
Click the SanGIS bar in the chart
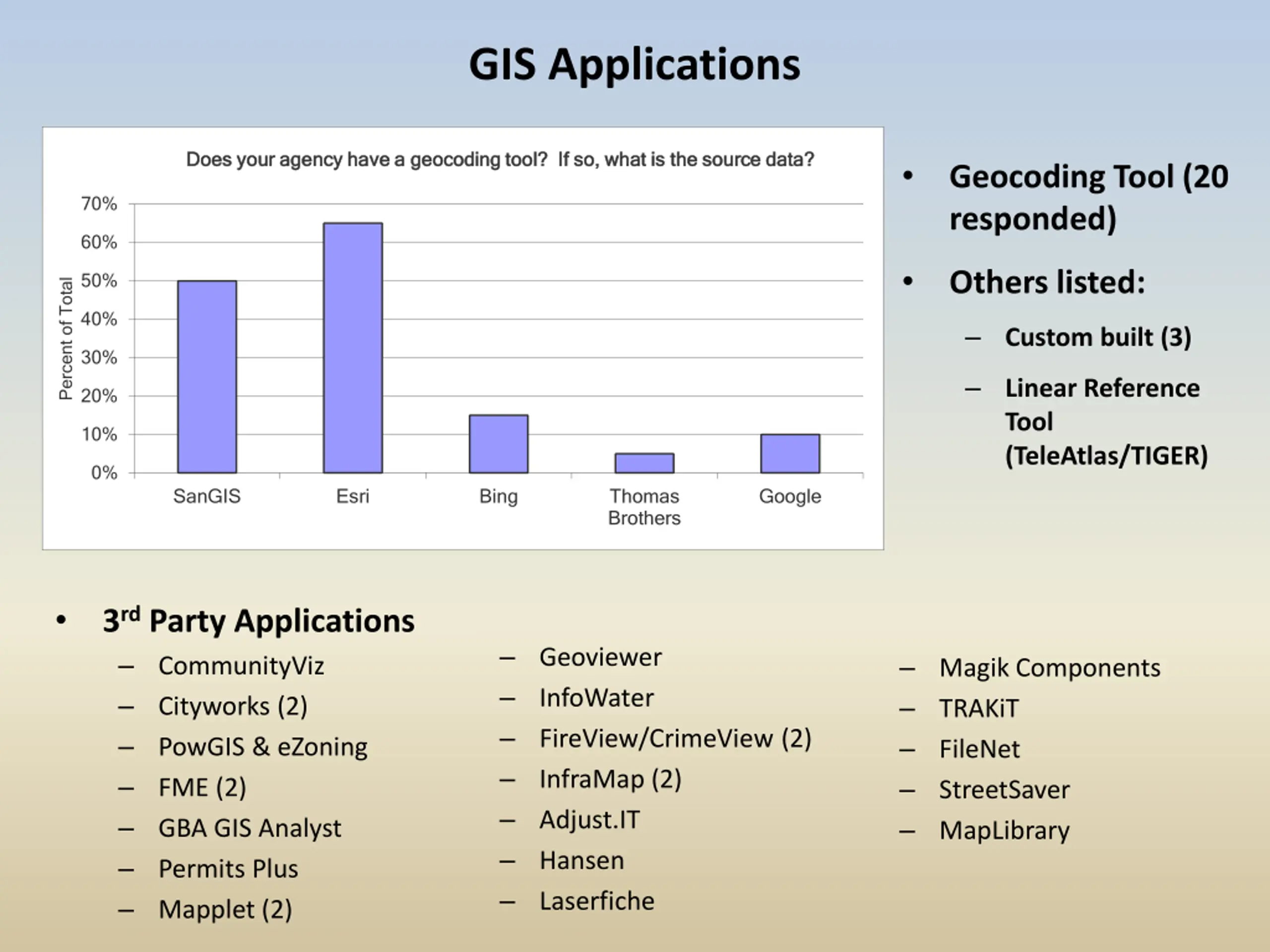coord(207,377)
